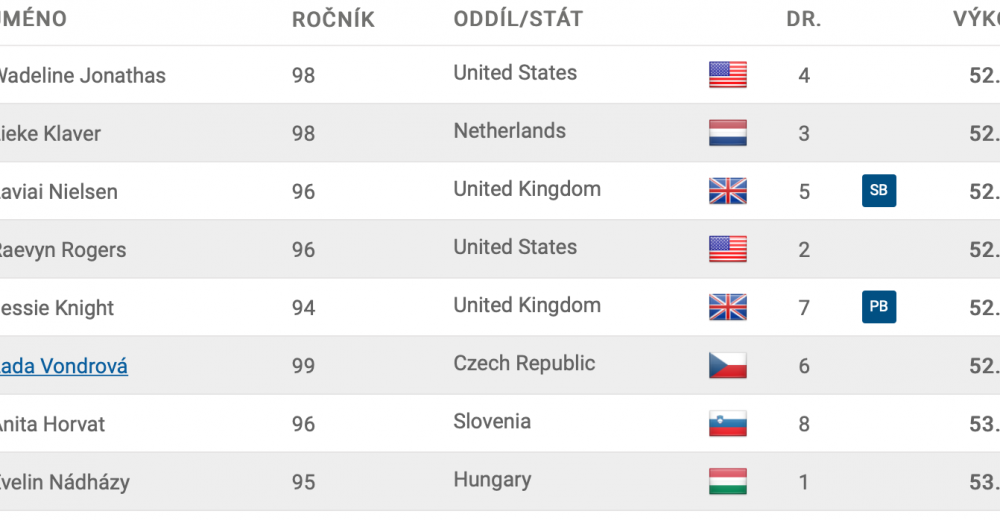This screenshot has height=520, width=1000.
Task: Click the Slovenia flag icon
Action: (x=728, y=423)
